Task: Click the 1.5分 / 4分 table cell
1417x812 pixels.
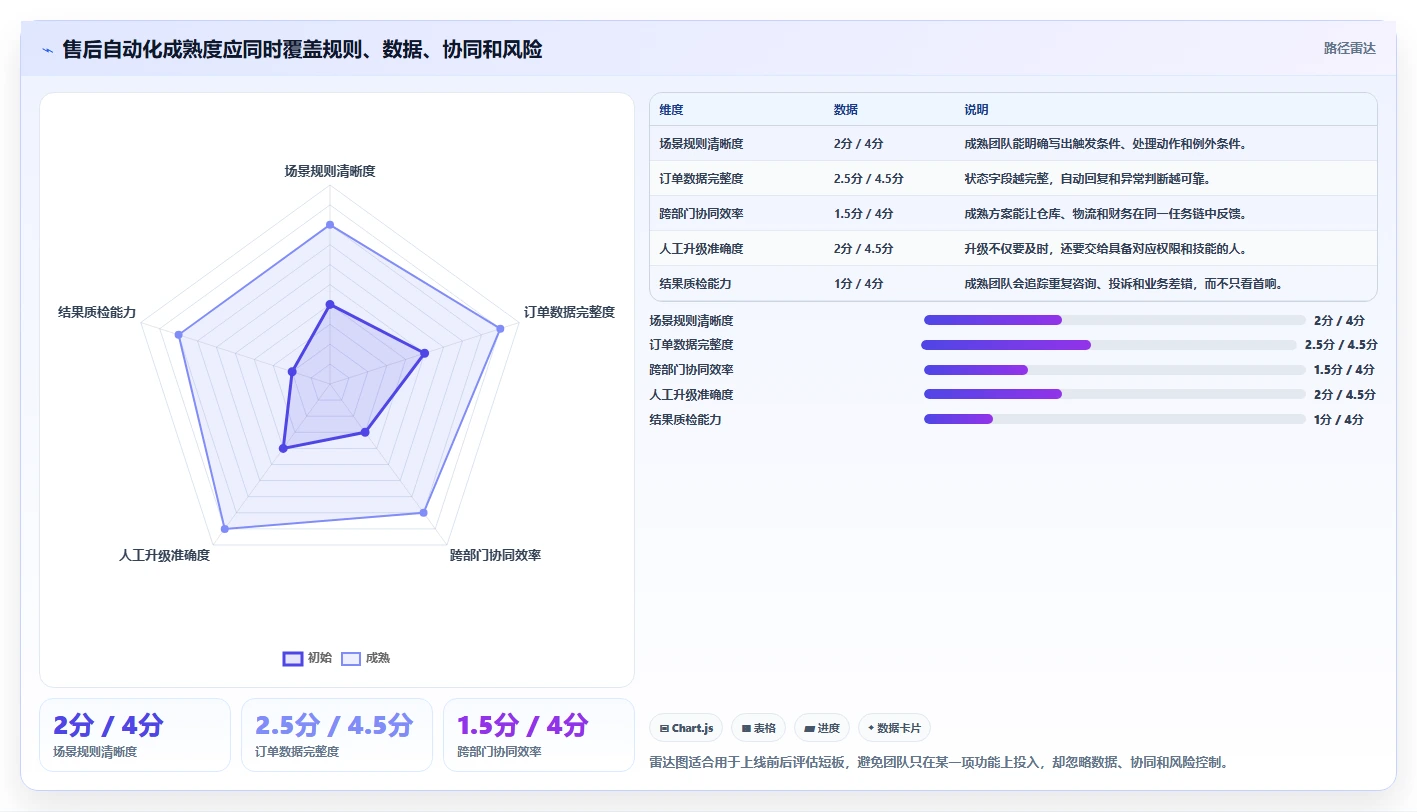Action: (863, 214)
